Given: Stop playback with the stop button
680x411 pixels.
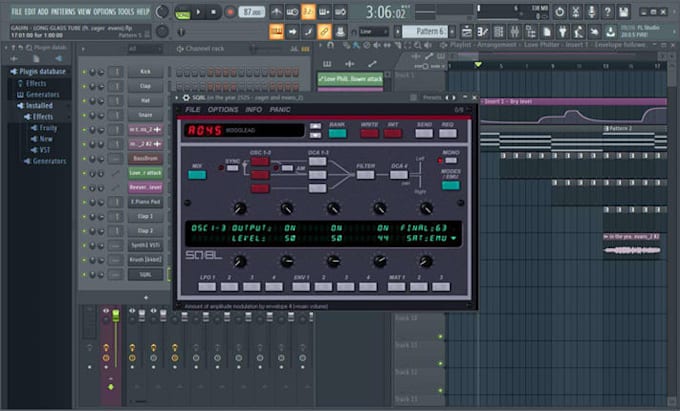Looking at the screenshot, I should [x=213, y=12].
